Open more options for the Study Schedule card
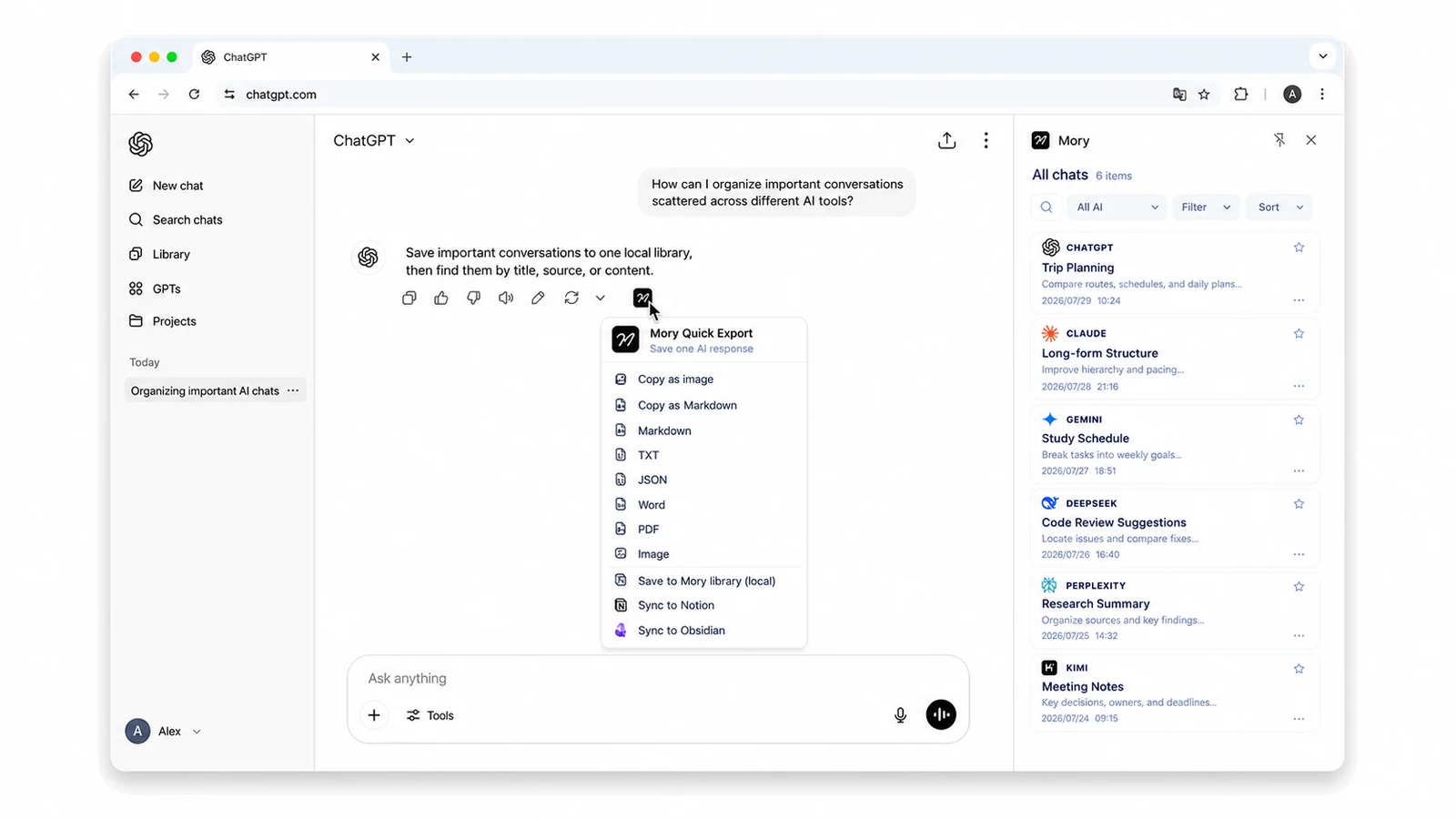Screen dimensions: 1456x819 (x=1299, y=470)
